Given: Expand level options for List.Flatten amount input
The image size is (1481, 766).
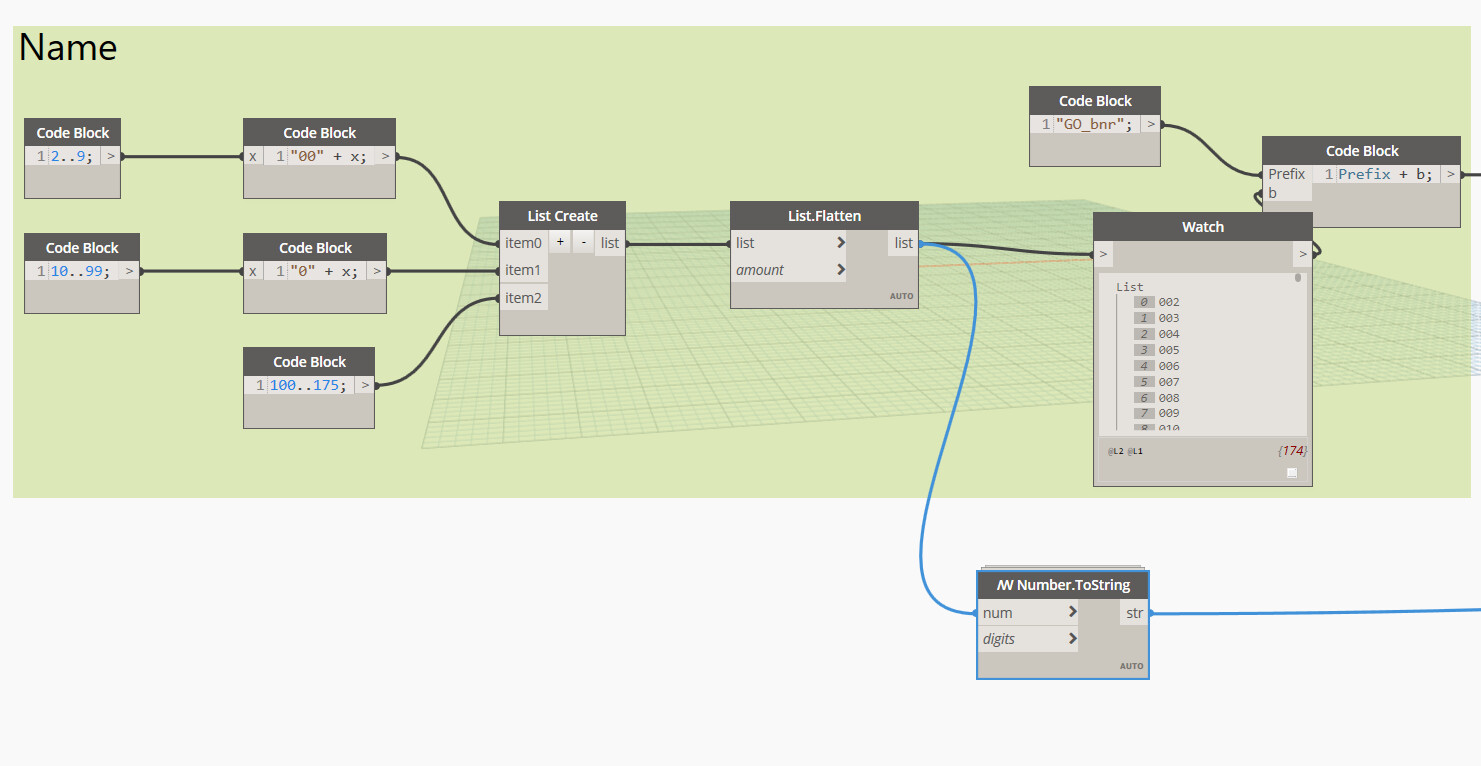Looking at the screenshot, I should point(840,269).
